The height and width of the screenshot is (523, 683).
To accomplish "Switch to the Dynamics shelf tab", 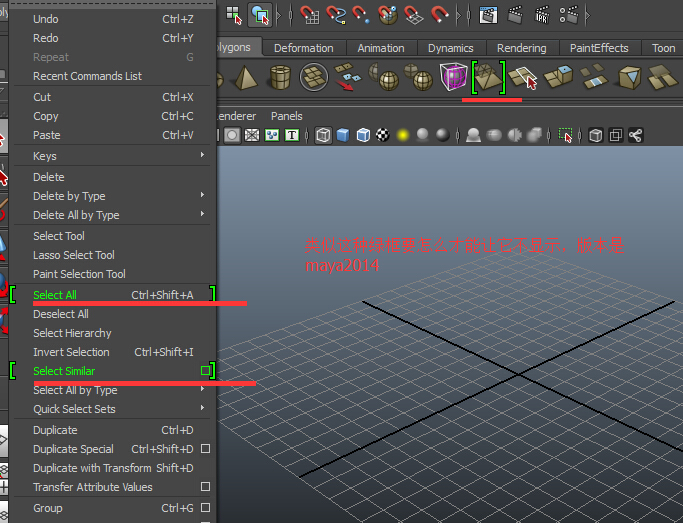I will [451, 48].
